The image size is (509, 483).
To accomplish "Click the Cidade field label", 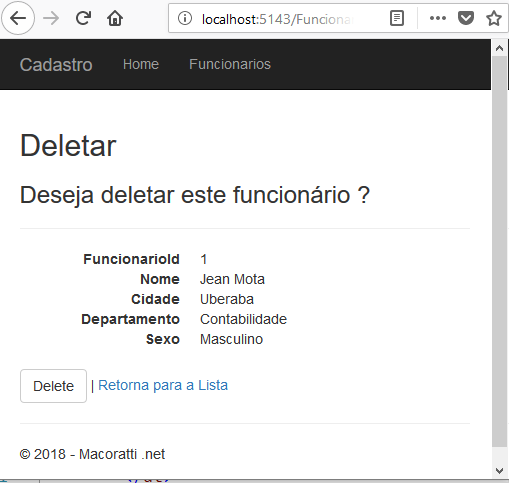I will 155,299.
